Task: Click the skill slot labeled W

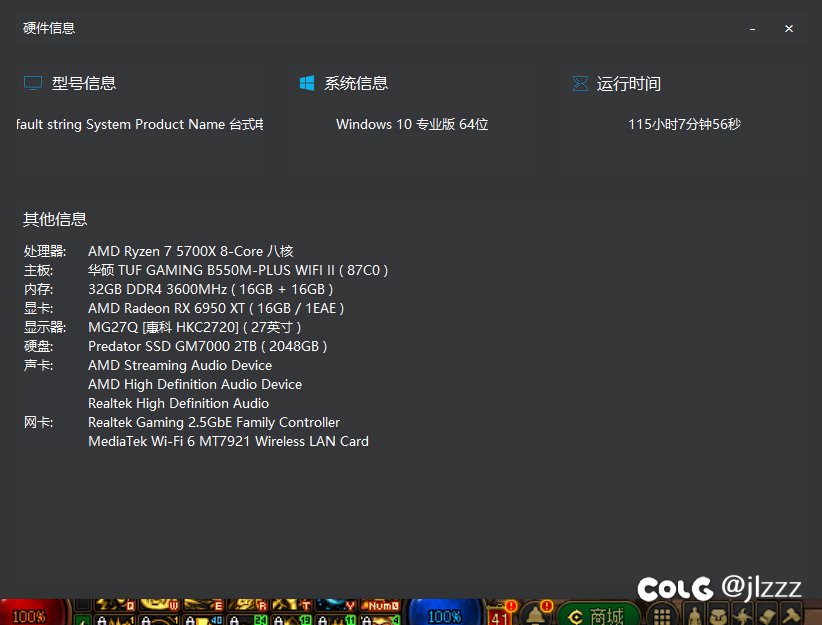Action: pos(159,606)
